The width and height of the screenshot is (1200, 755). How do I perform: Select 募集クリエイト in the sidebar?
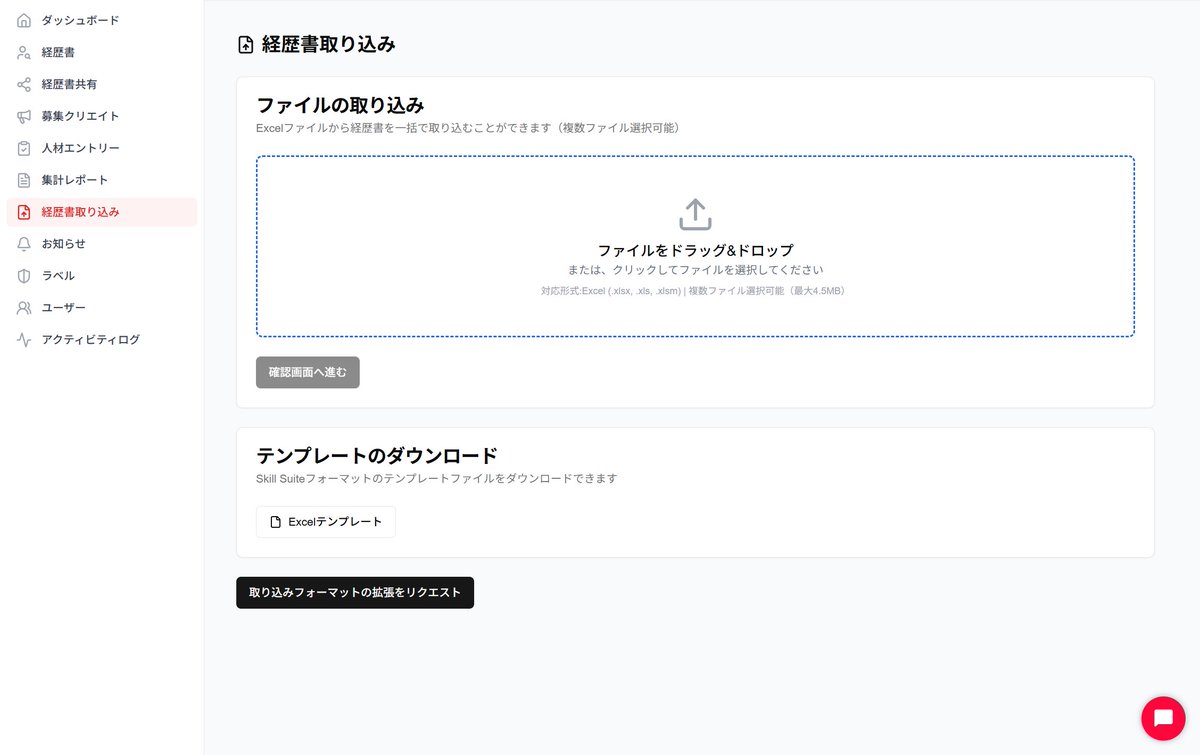tap(102, 116)
